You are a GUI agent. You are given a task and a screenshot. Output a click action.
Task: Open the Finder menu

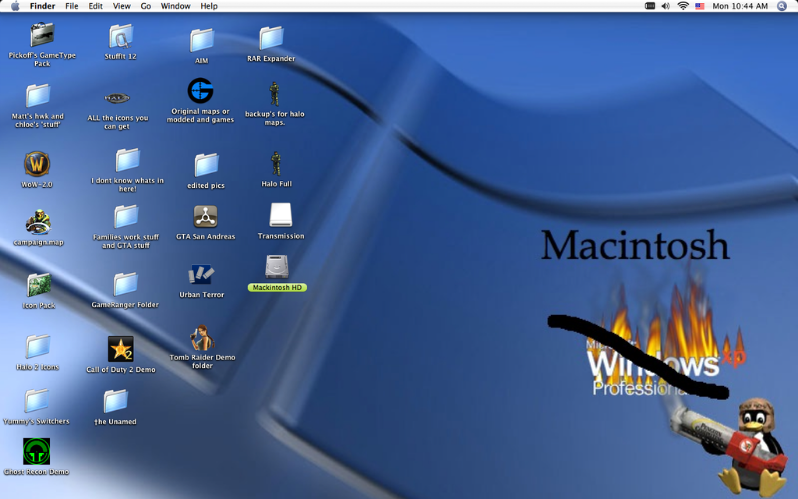click(x=42, y=6)
